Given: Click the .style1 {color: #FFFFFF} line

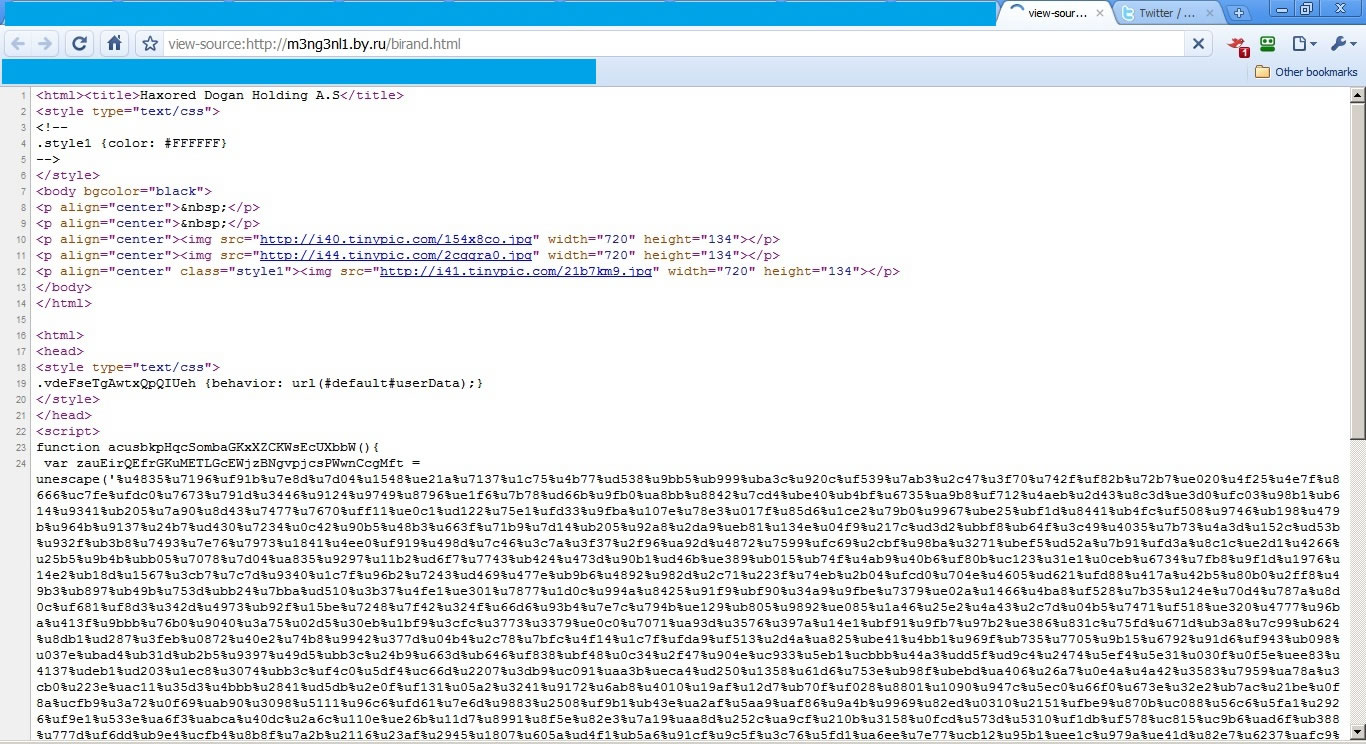Looking at the screenshot, I should 132,144.
